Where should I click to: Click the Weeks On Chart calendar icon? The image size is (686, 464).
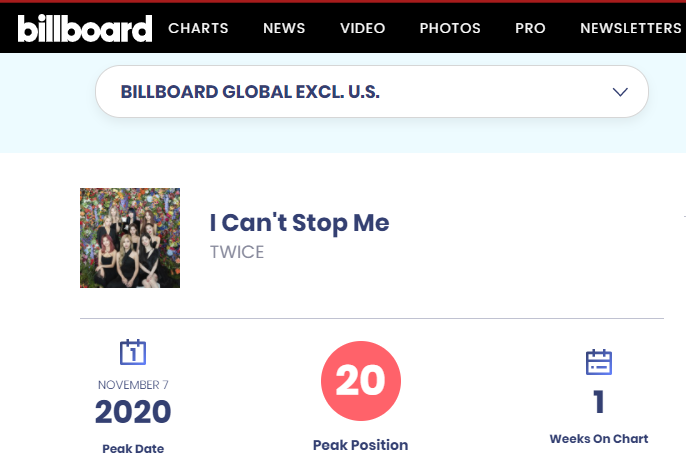[x=598, y=361]
